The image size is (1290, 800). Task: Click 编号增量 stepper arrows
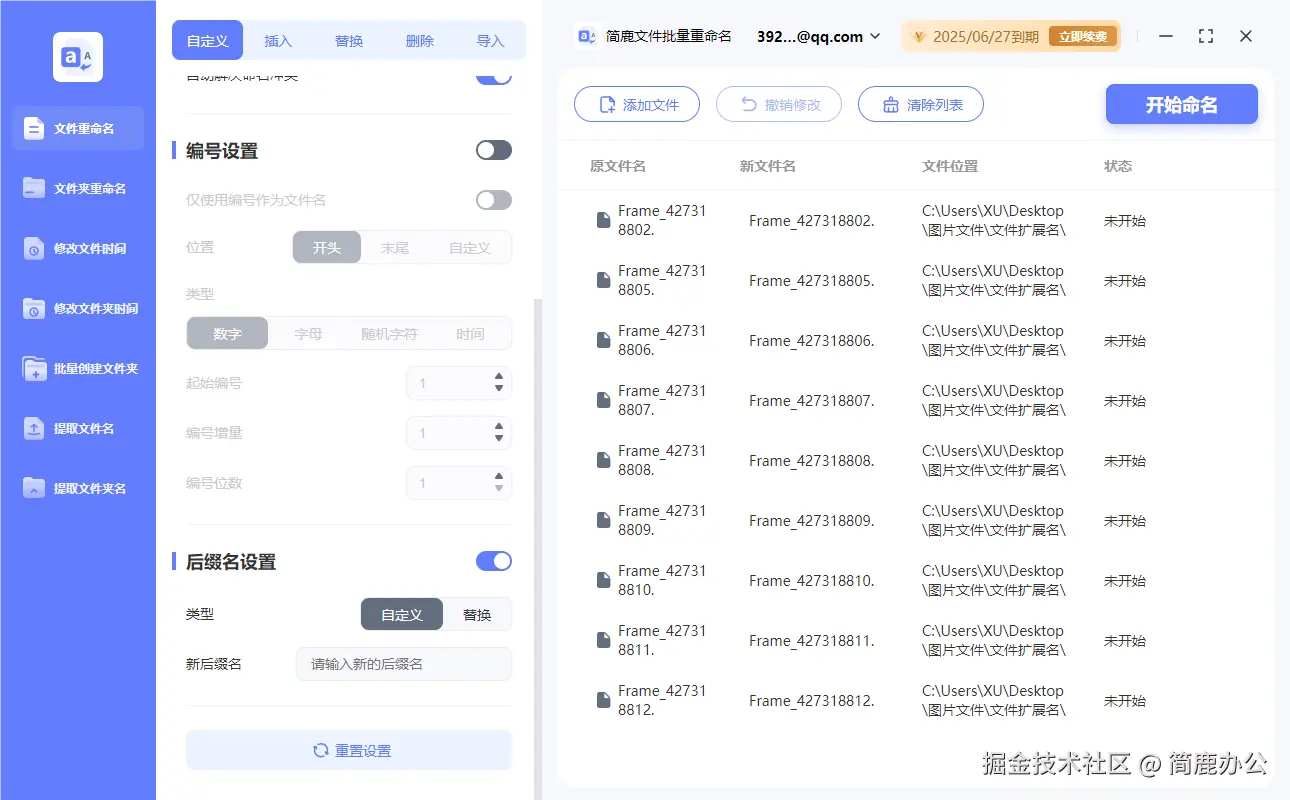pyautogui.click(x=499, y=433)
